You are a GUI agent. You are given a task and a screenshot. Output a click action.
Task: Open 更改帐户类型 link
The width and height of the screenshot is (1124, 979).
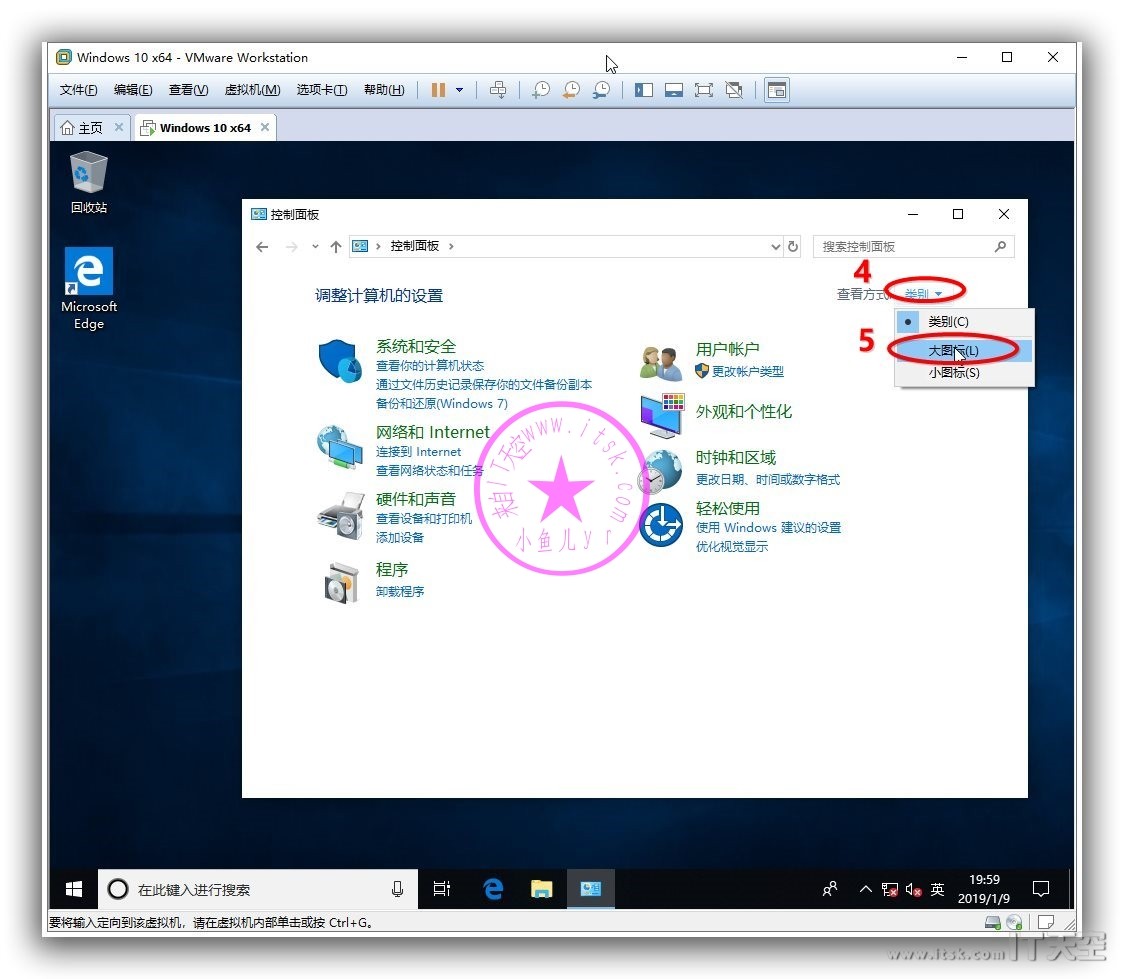point(748,371)
